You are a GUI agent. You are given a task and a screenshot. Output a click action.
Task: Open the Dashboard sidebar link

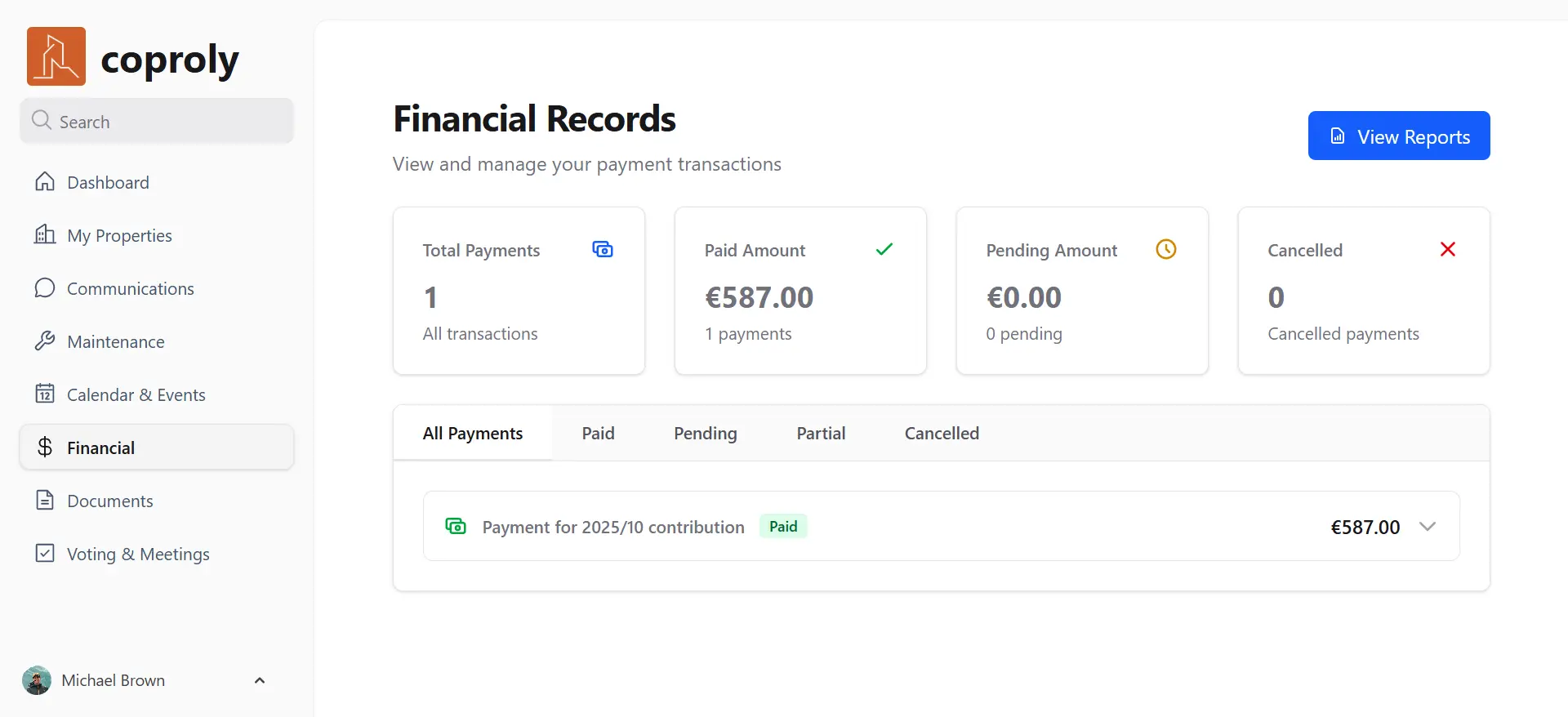157,182
